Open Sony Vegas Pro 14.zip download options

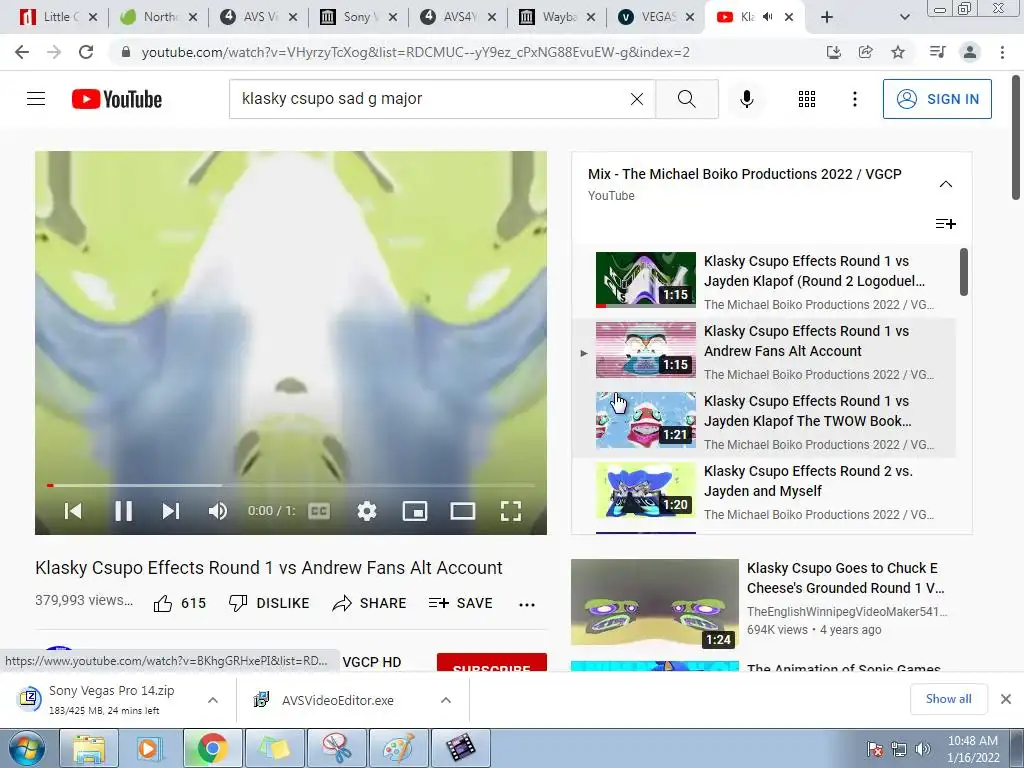tap(212, 700)
